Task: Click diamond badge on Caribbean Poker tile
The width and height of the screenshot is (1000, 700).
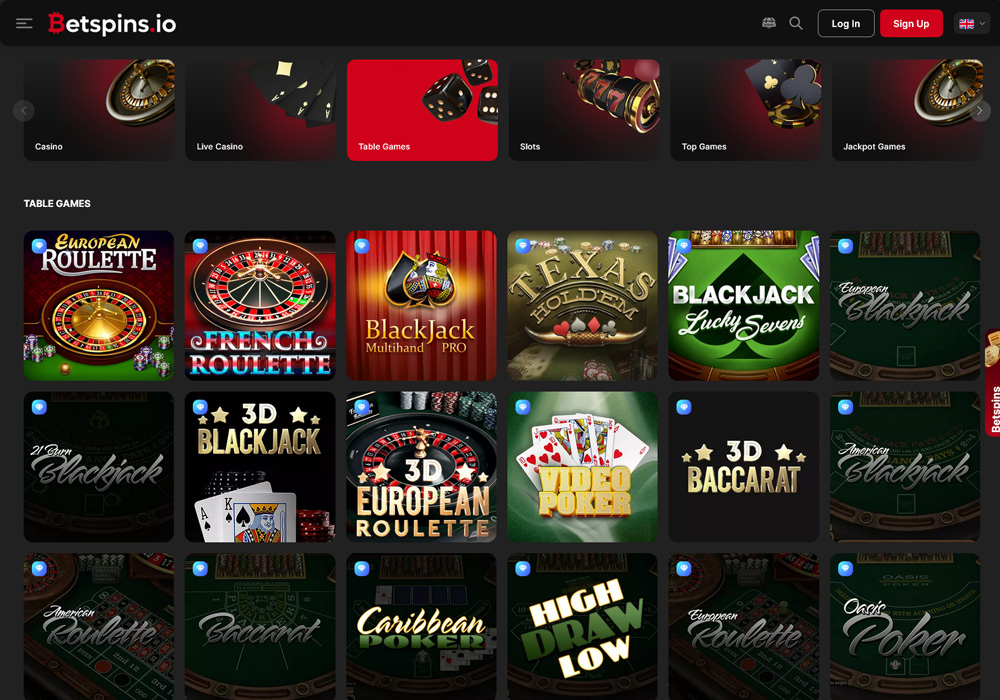Action: [x=362, y=568]
